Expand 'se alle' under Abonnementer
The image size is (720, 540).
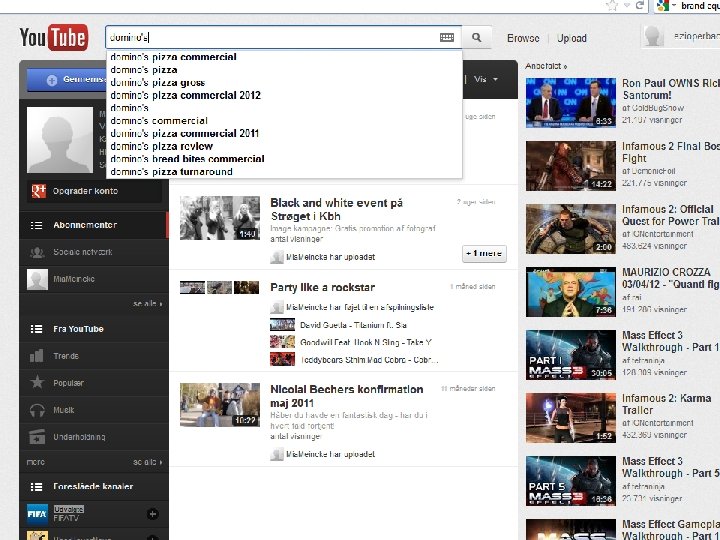coord(147,304)
